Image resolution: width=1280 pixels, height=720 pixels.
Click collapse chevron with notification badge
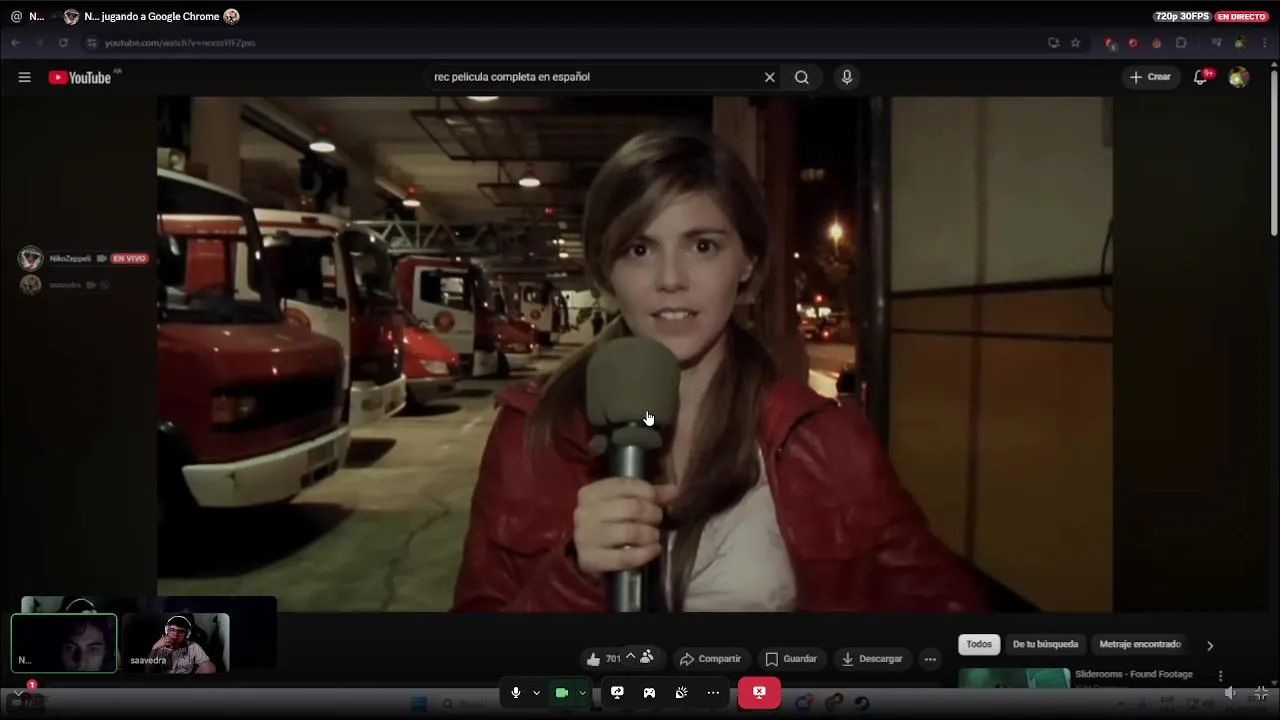[18, 693]
